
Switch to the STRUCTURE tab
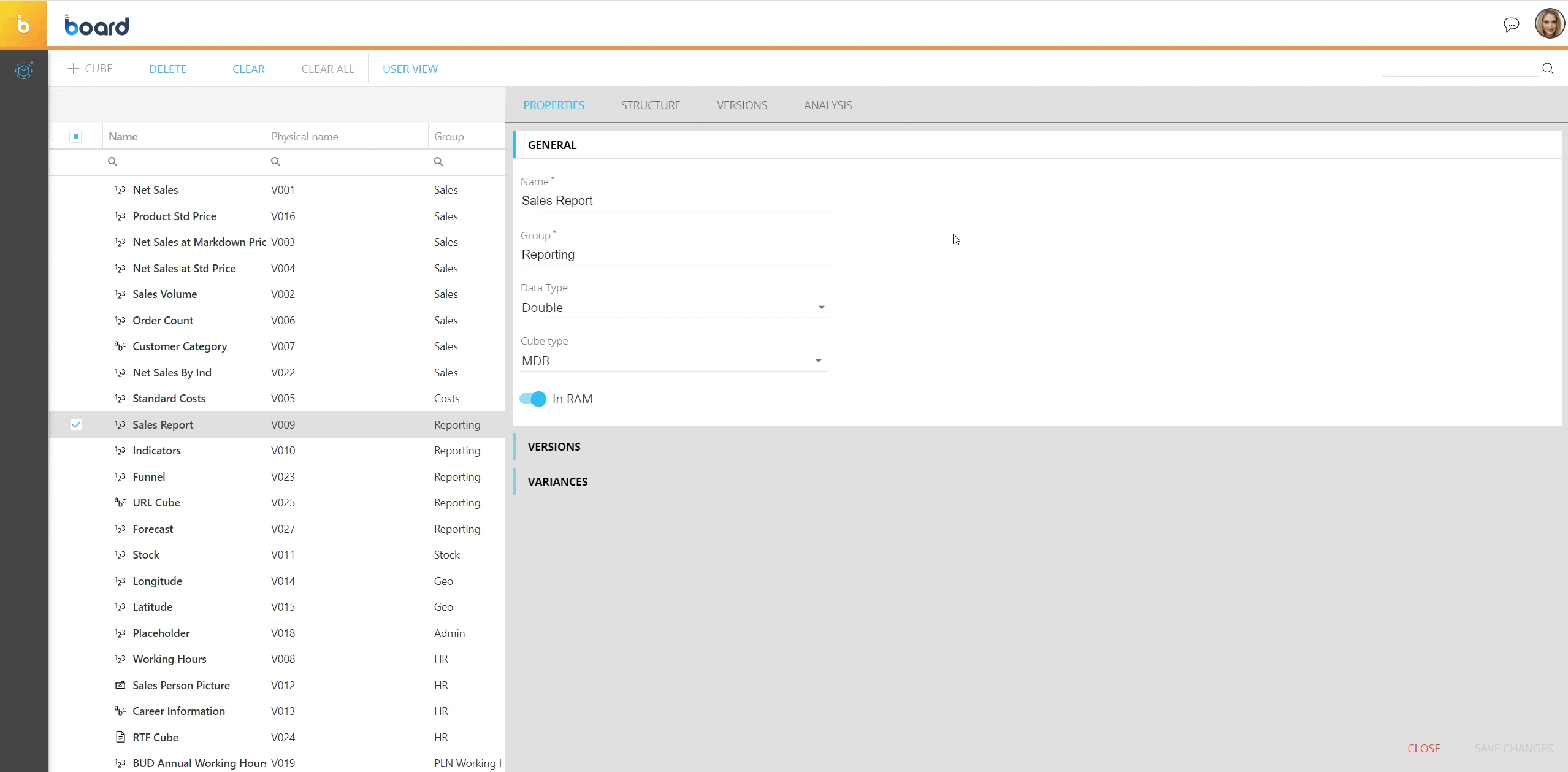click(650, 105)
